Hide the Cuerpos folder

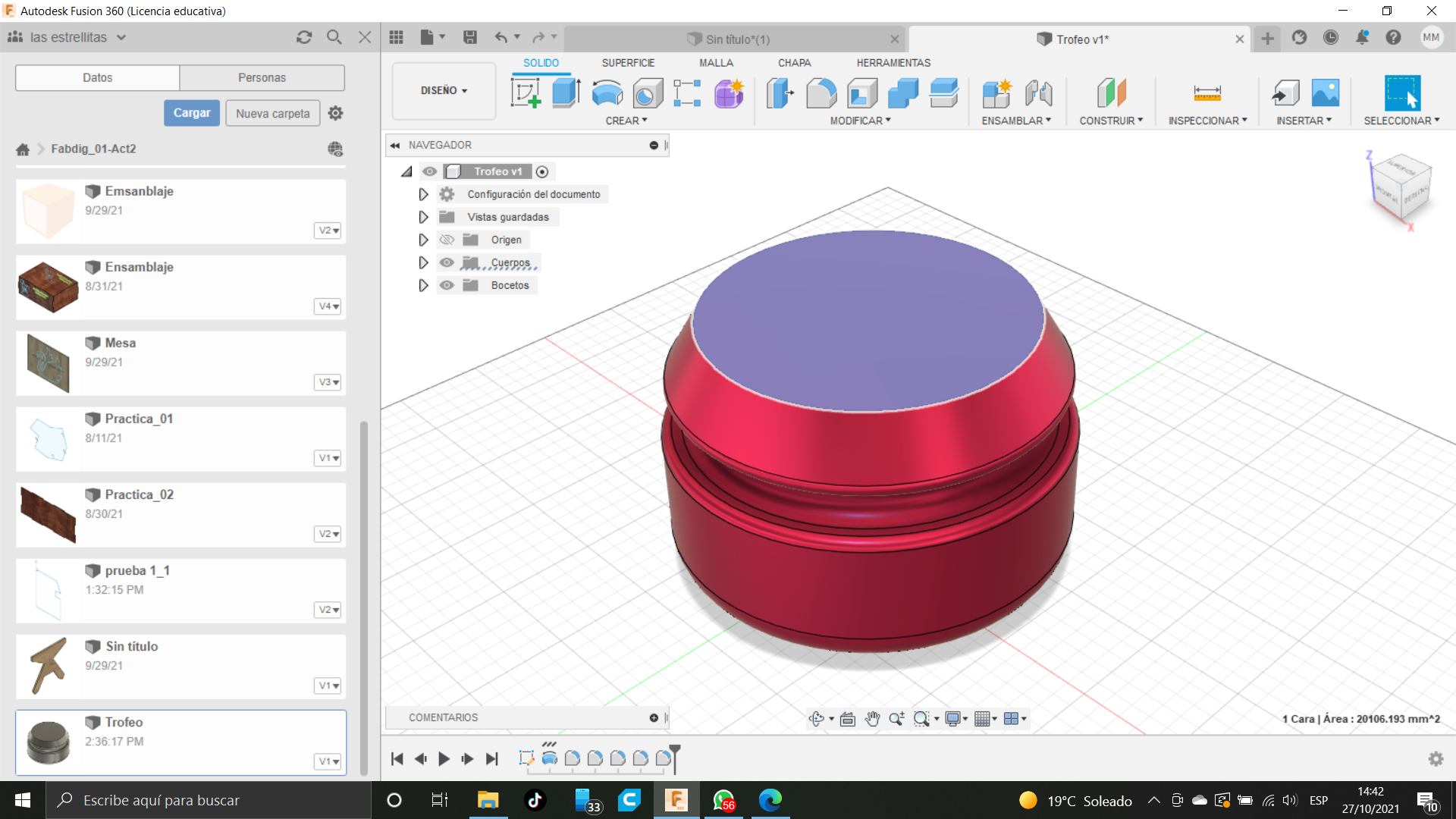(x=447, y=262)
